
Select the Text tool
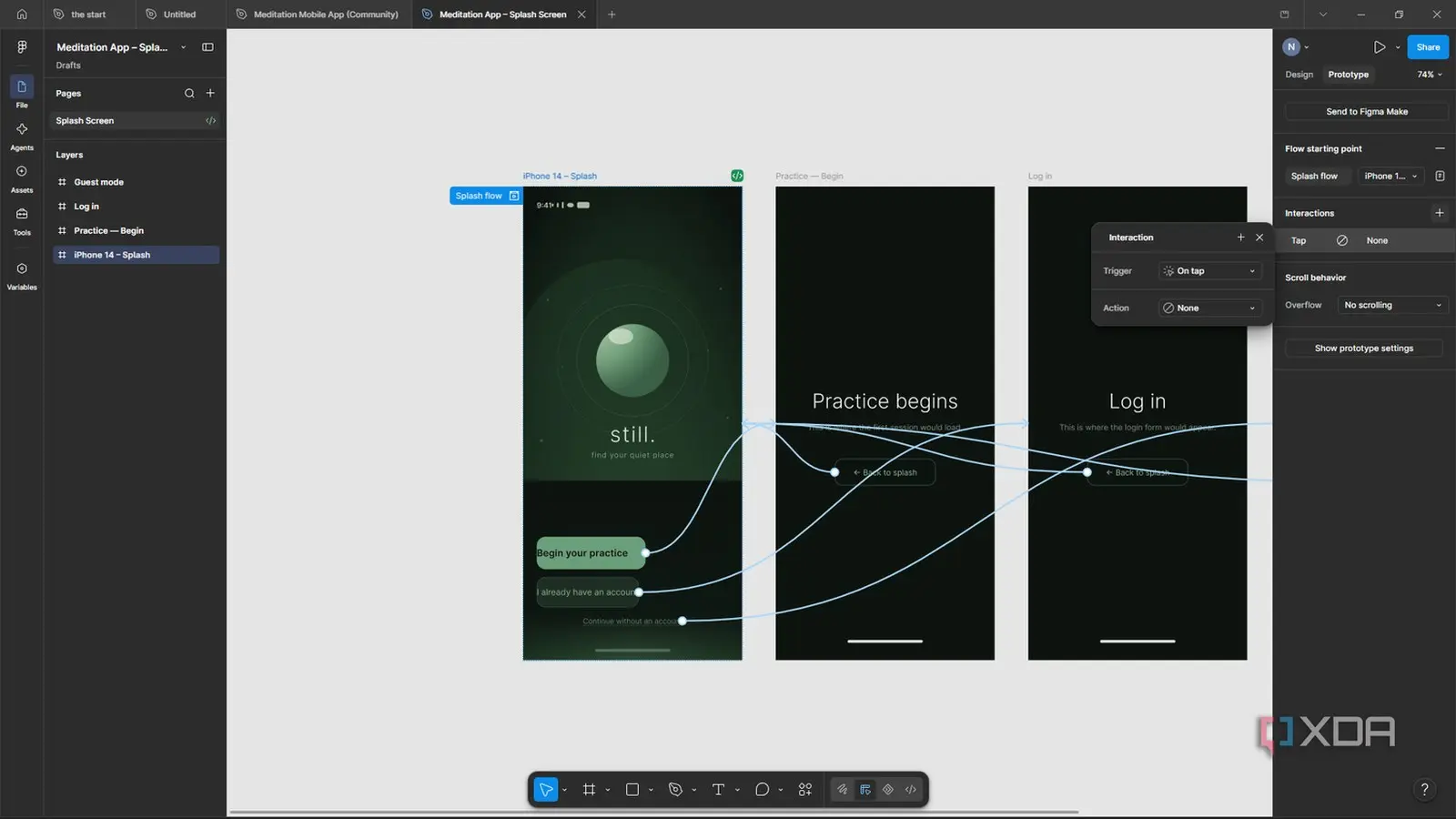[x=718, y=789]
